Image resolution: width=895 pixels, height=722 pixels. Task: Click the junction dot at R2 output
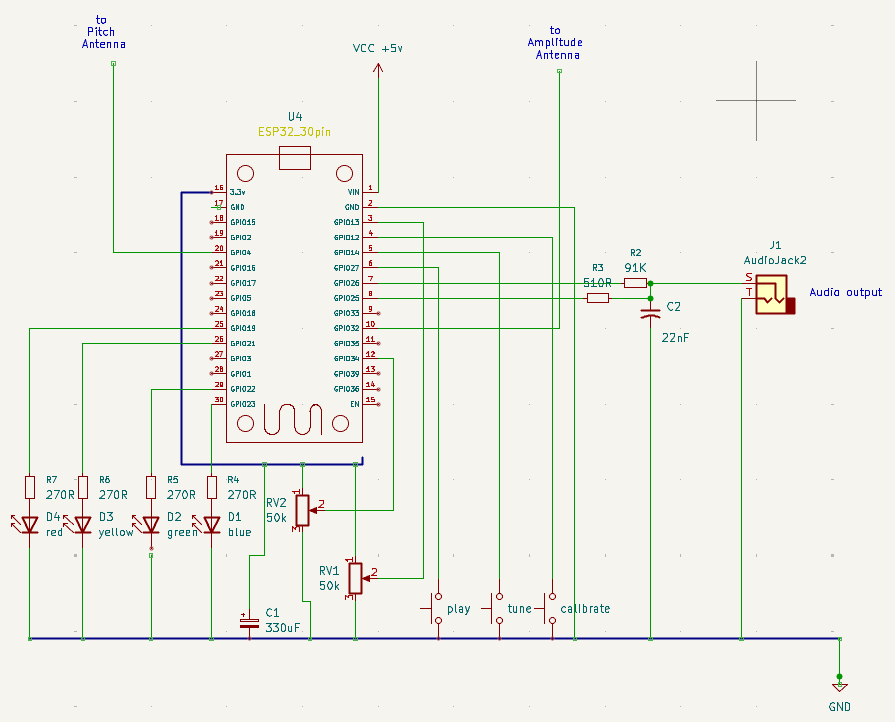click(650, 283)
